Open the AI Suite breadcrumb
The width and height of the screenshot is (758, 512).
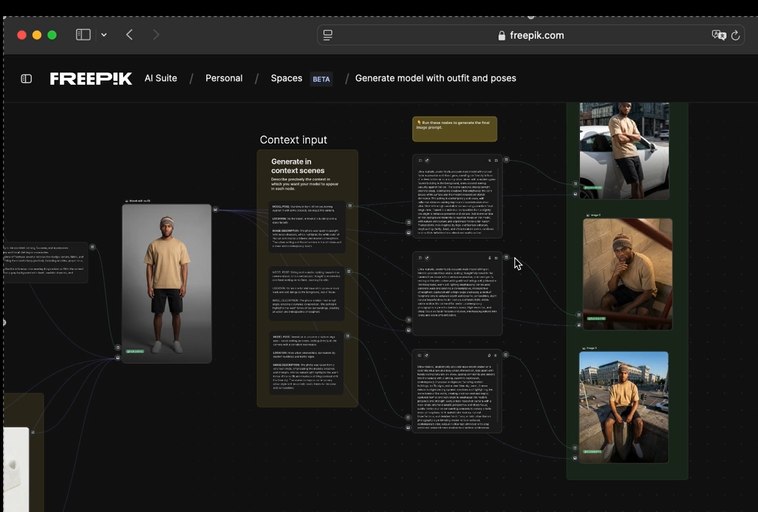pyautogui.click(x=160, y=78)
